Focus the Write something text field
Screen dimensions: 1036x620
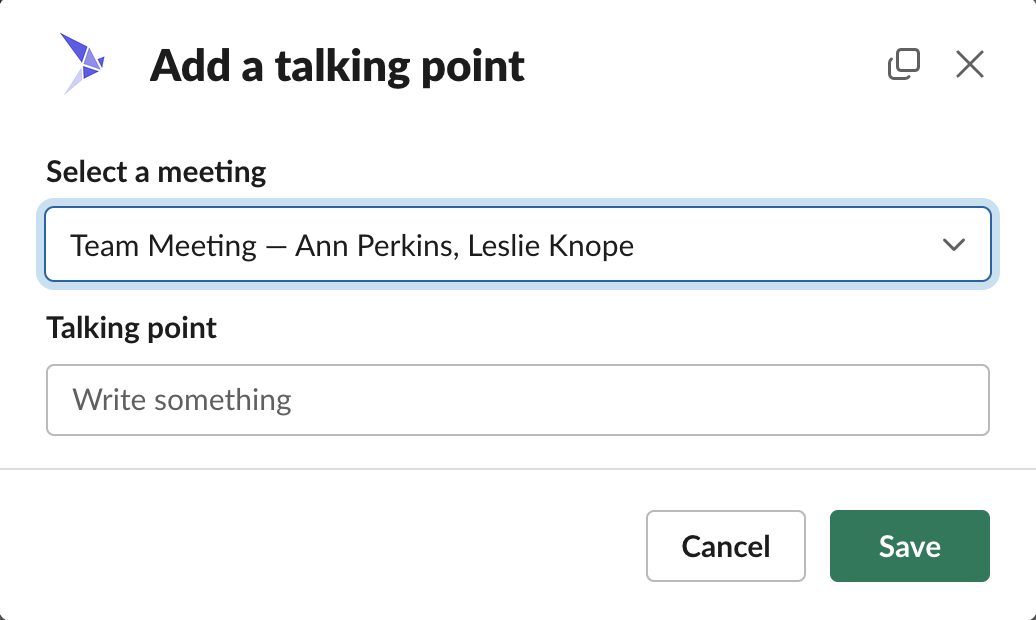(x=517, y=400)
